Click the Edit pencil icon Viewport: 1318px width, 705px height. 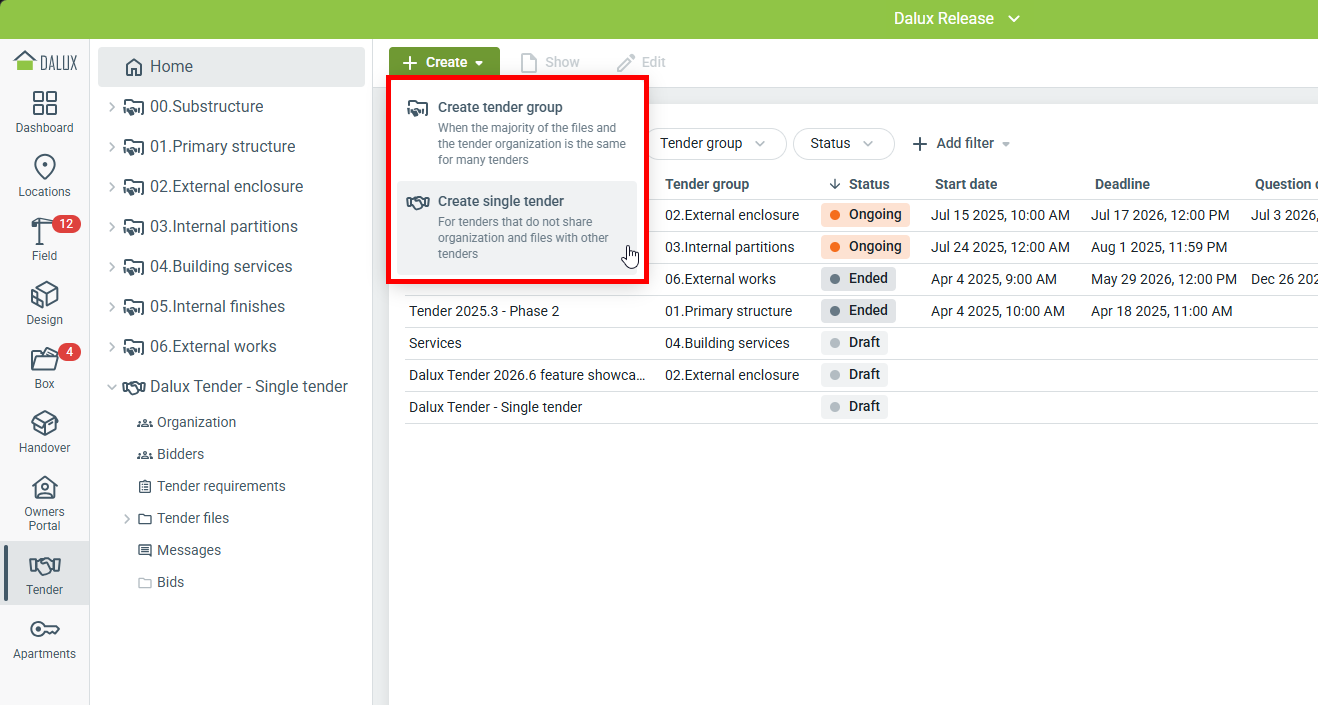626,63
